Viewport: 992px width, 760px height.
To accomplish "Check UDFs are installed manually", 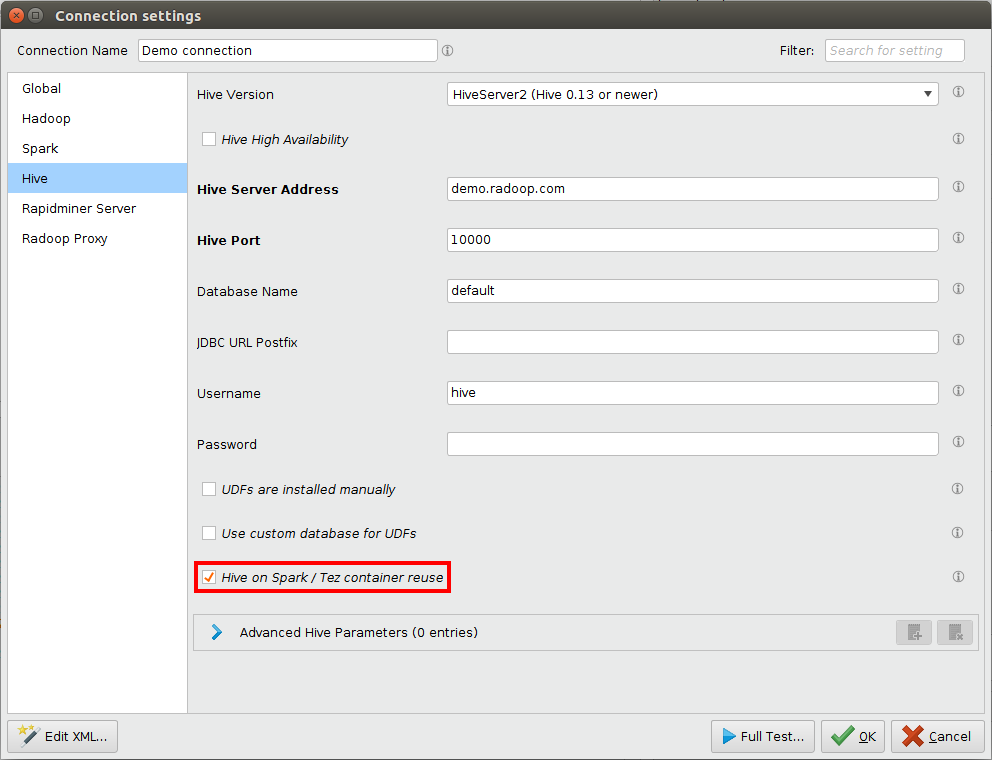I will [x=209, y=489].
